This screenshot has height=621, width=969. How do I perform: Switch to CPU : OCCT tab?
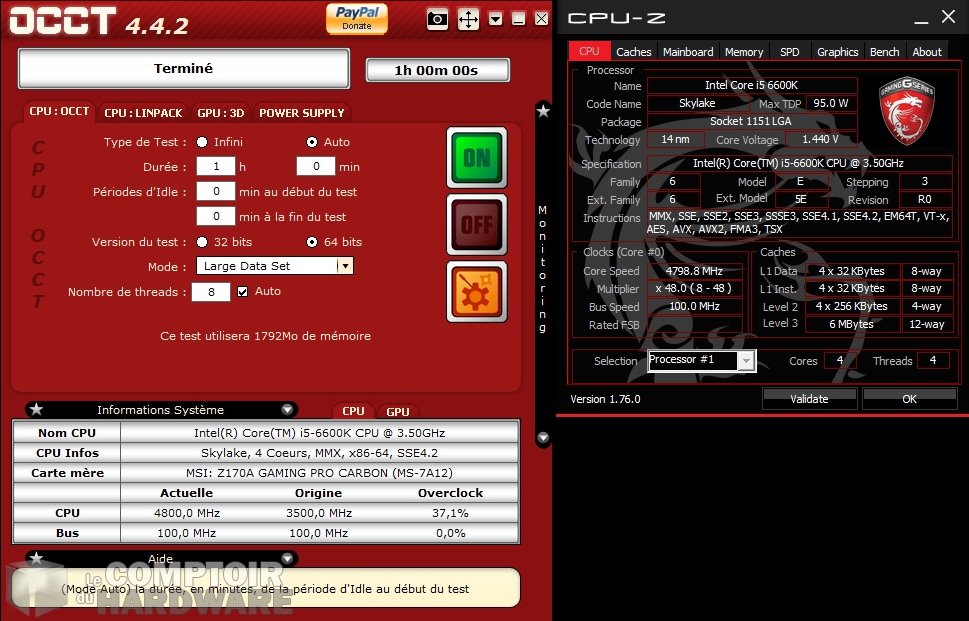click(x=59, y=111)
